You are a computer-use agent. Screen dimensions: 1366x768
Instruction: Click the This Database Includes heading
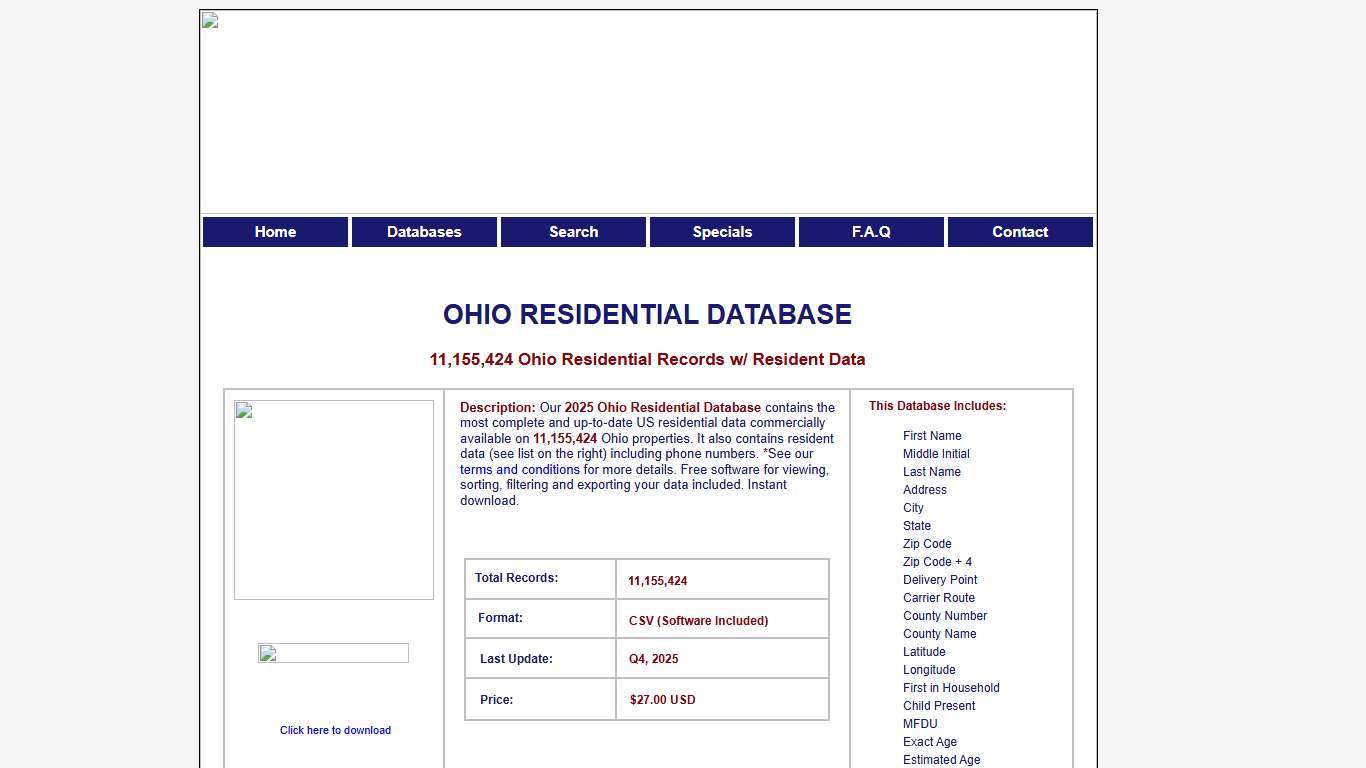937,405
